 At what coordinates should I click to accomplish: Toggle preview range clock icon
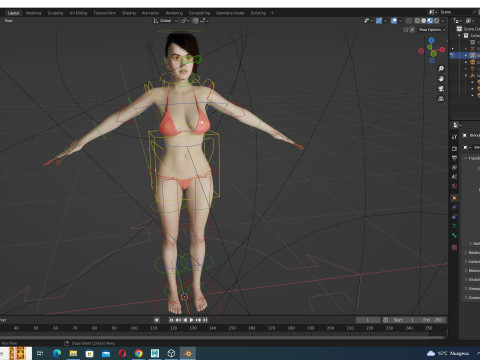[386, 320]
